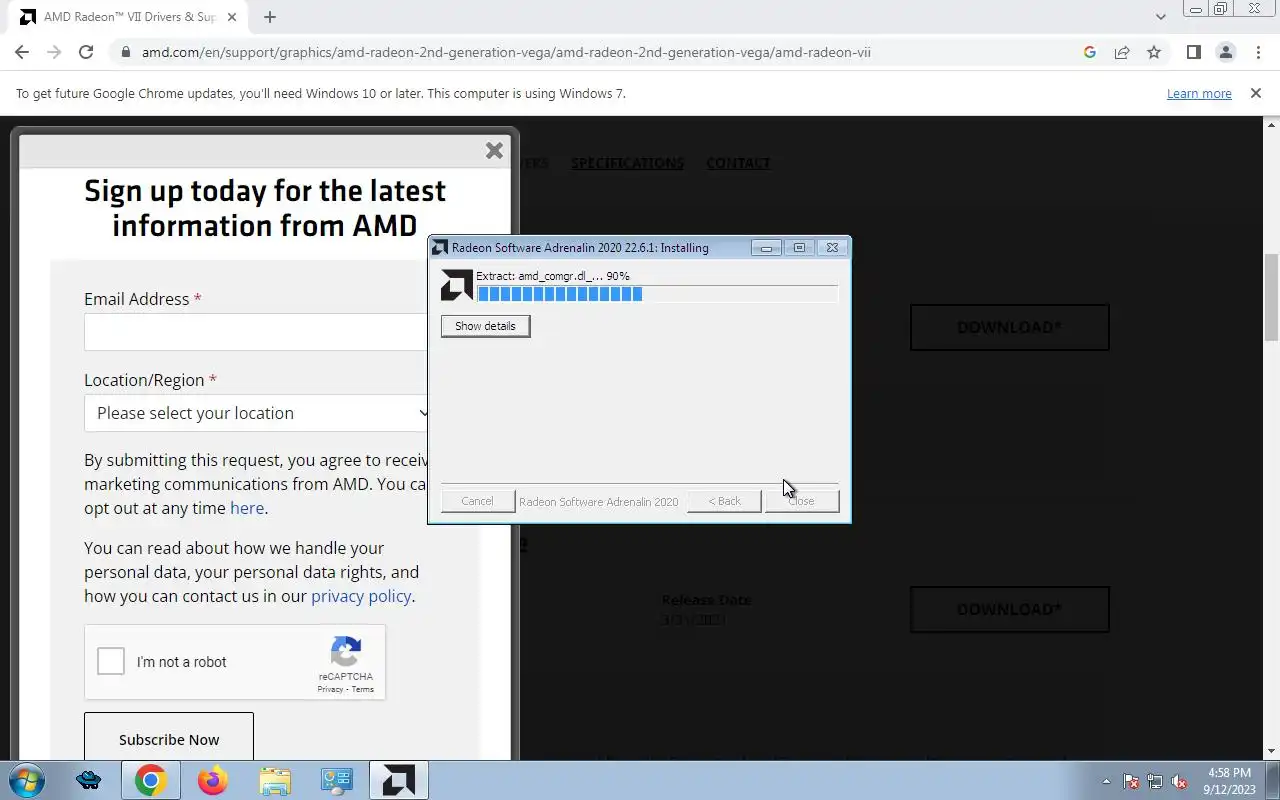Click the upper DOWNLOAD* button
Image resolution: width=1280 pixels, height=800 pixels.
click(1009, 327)
